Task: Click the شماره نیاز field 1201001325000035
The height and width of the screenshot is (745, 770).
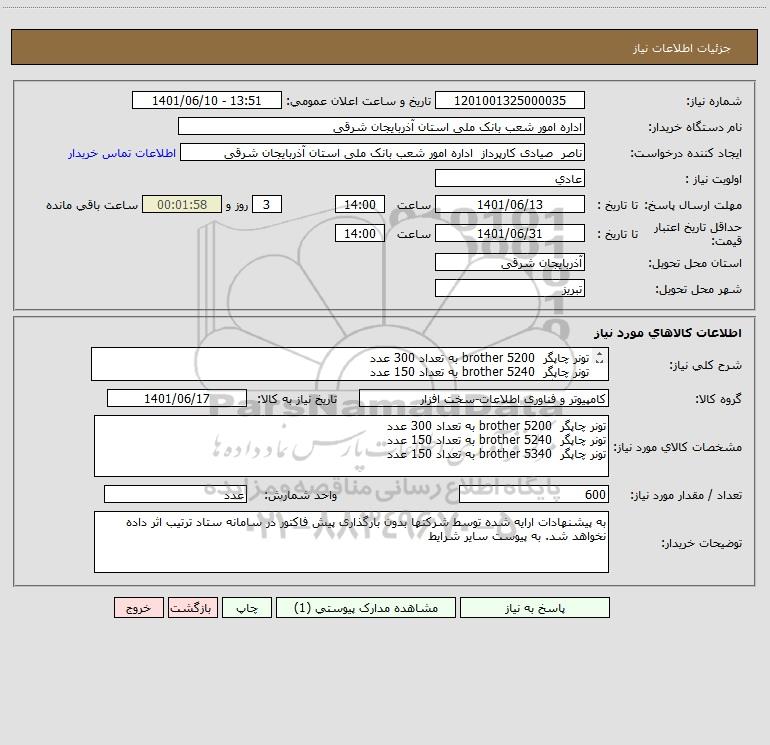Action: click(510, 100)
